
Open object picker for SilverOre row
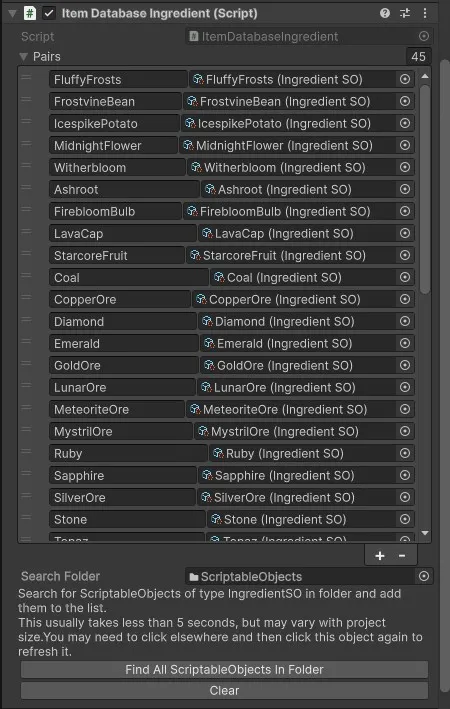pyautogui.click(x=405, y=497)
